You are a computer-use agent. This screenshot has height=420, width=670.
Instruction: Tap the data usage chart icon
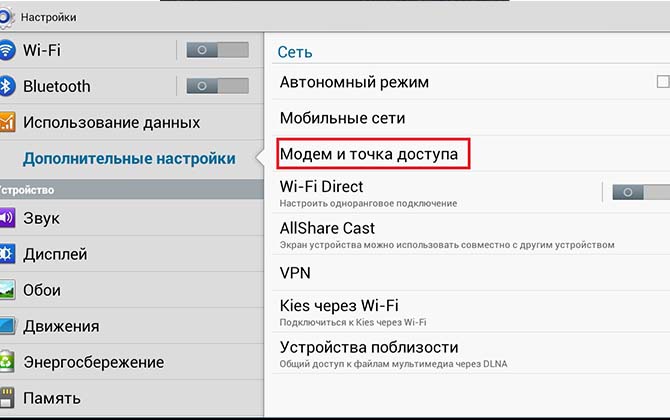(7, 122)
